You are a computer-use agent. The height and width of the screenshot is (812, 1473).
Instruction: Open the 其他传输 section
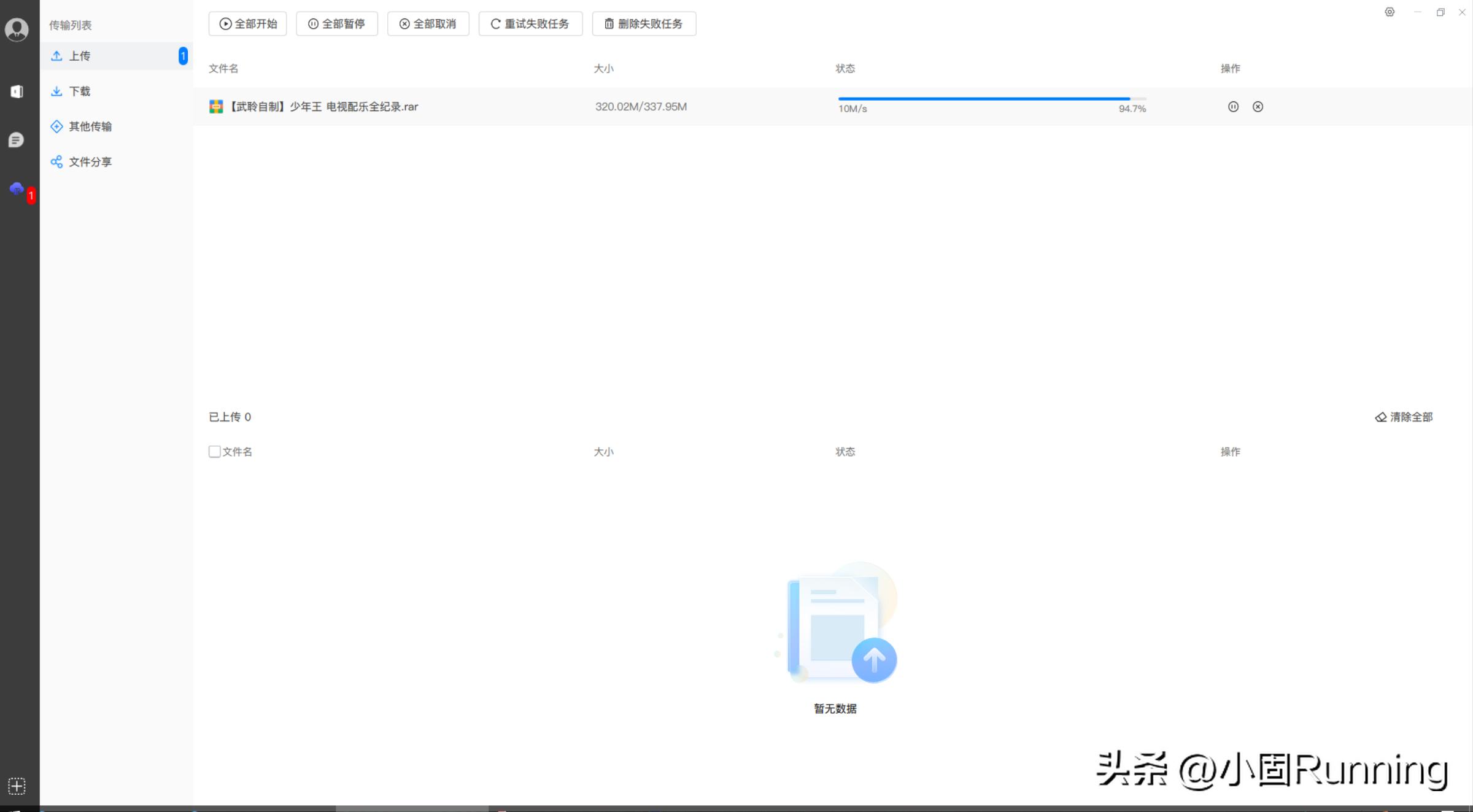point(90,126)
